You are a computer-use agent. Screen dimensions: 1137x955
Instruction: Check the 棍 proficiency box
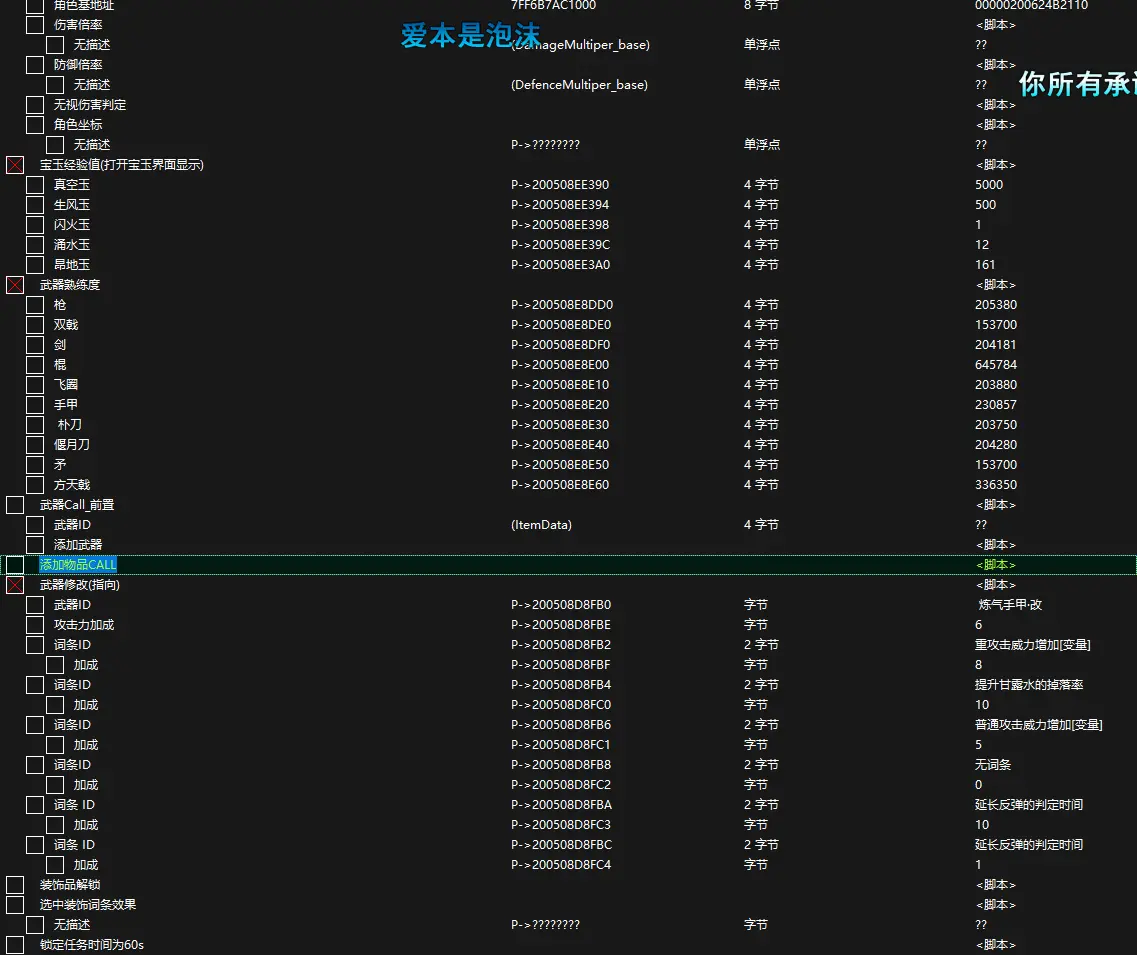35,365
